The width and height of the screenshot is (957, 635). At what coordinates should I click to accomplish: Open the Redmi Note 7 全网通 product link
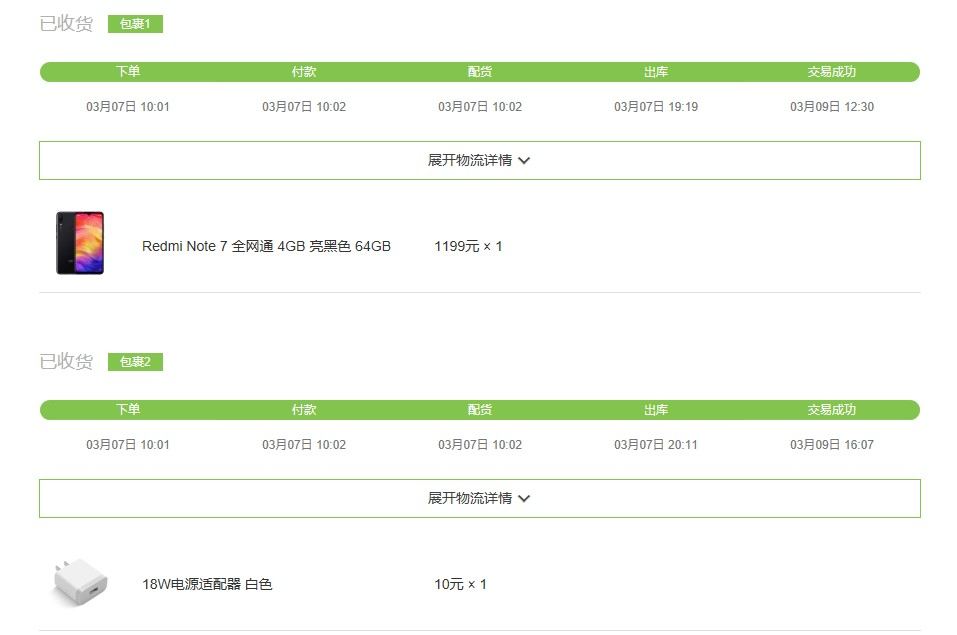point(266,246)
